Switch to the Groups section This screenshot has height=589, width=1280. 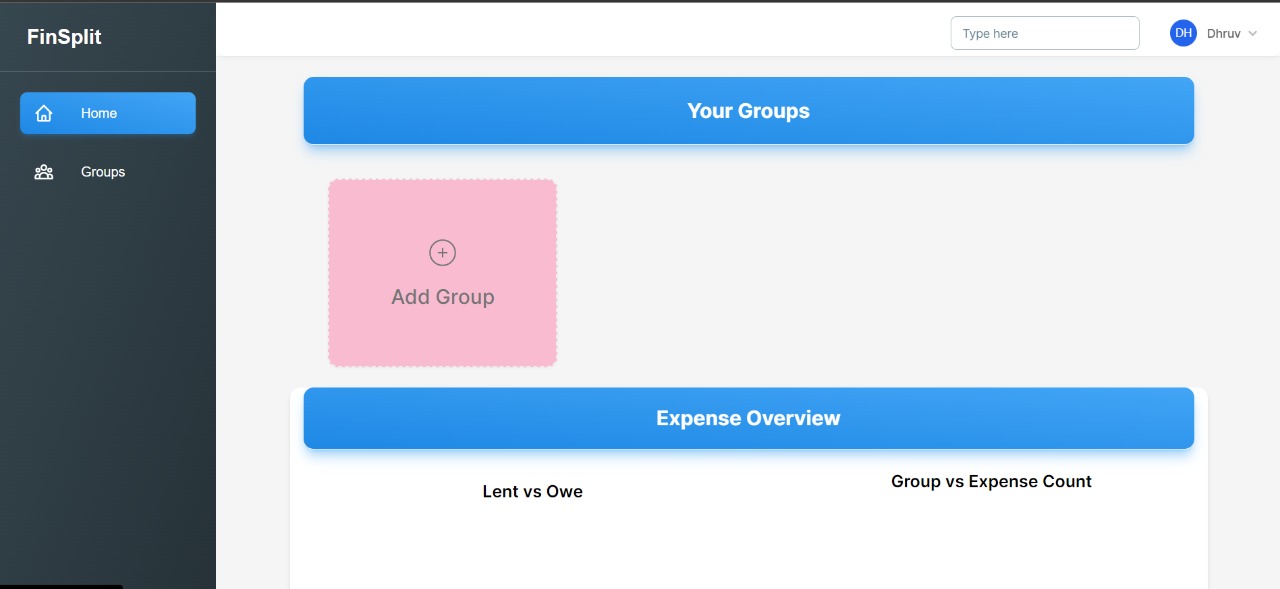click(102, 171)
